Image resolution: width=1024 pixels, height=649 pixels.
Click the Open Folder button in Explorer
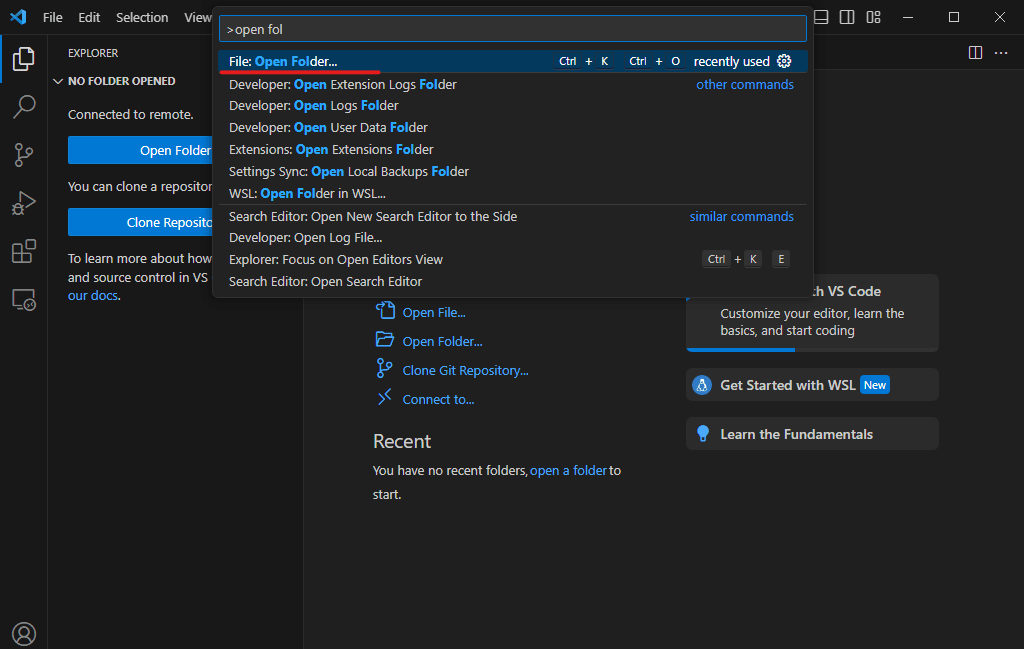(x=140, y=150)
